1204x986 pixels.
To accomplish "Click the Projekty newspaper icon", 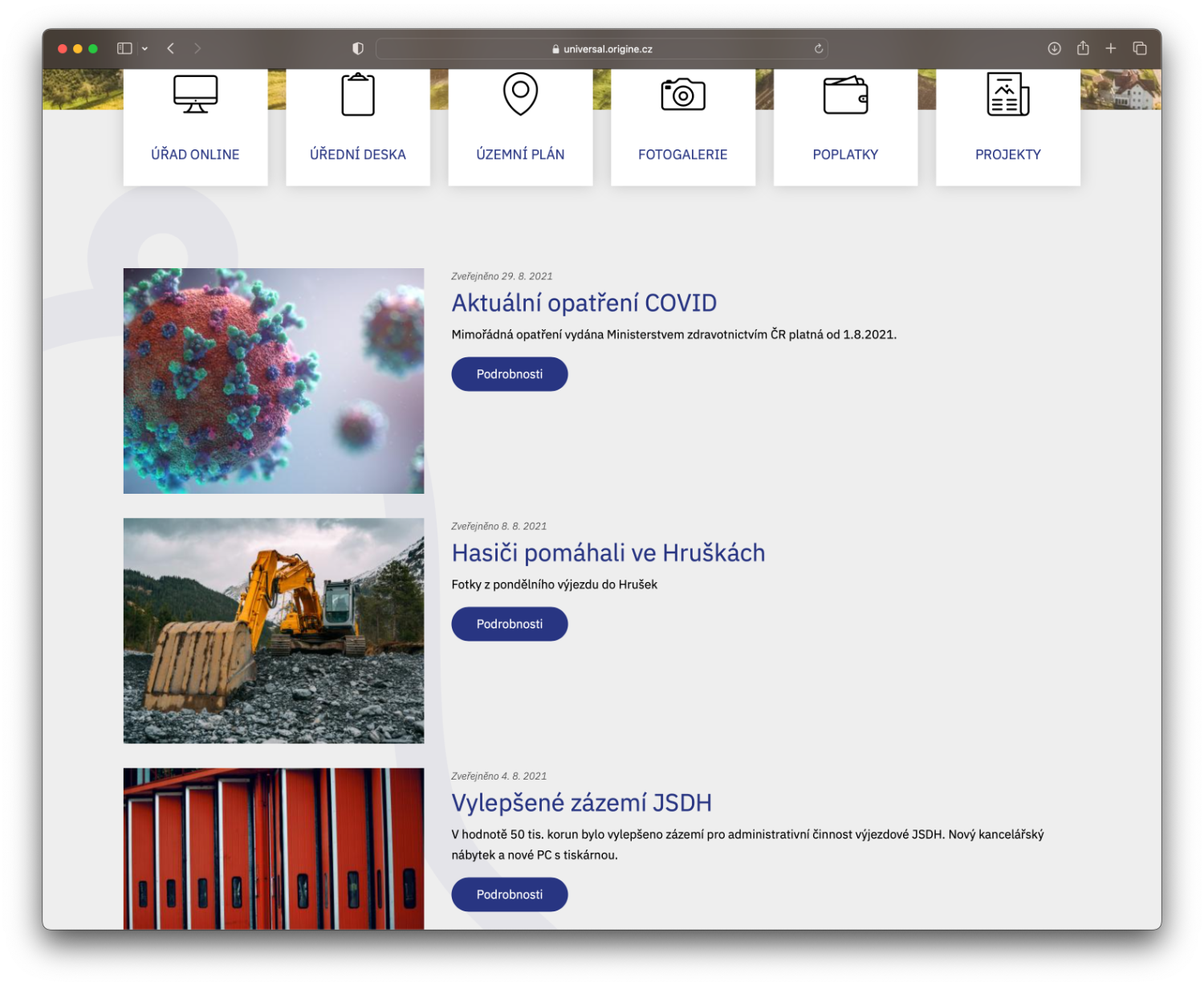I will coord(1008,94).
